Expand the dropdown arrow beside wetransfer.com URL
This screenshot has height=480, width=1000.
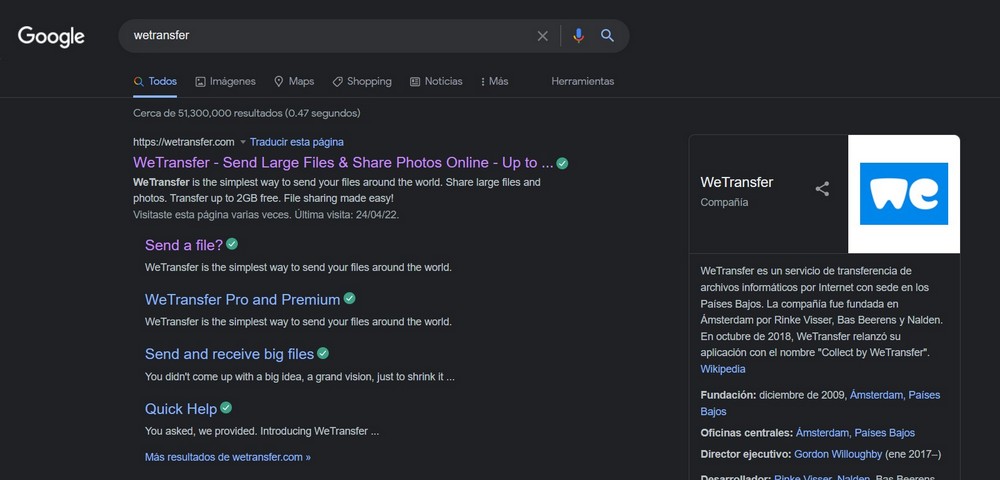(242, 142)
